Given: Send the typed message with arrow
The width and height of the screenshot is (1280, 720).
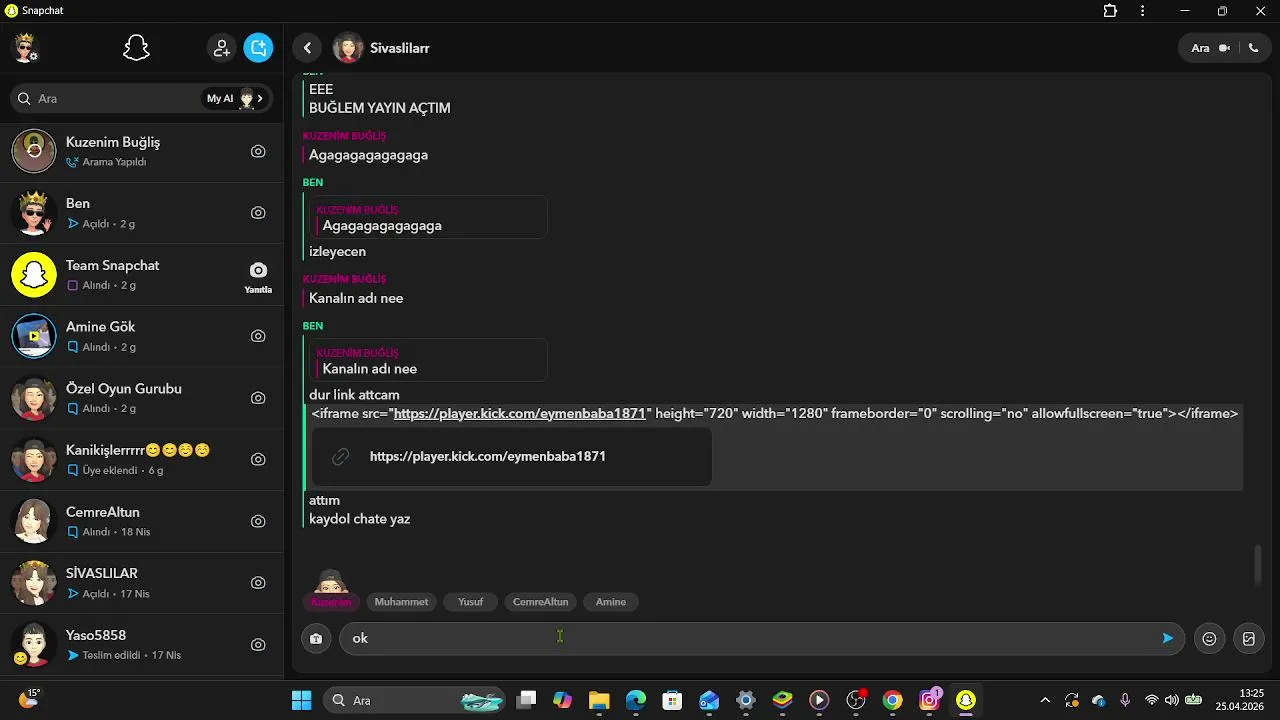Looking at the screenshot, I should point(1167,638).
